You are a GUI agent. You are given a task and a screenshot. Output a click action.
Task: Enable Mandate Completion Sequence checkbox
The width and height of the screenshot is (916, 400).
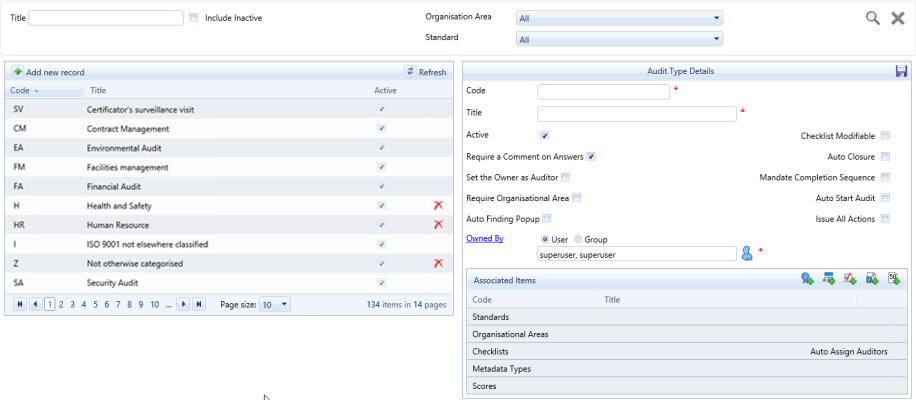point(885,177)
